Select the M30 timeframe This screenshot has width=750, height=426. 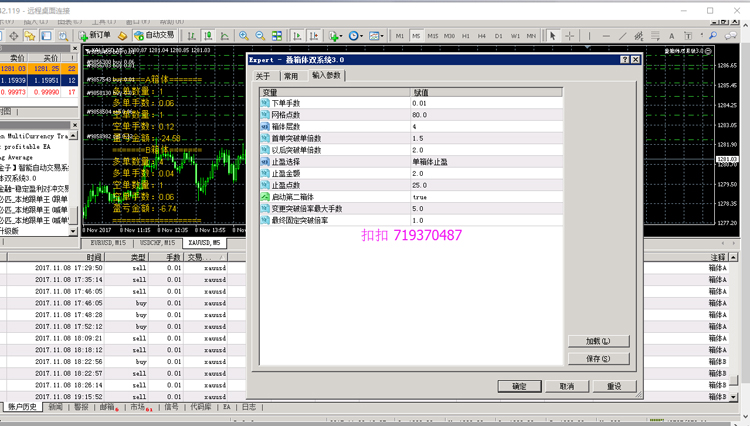(449, 36)
